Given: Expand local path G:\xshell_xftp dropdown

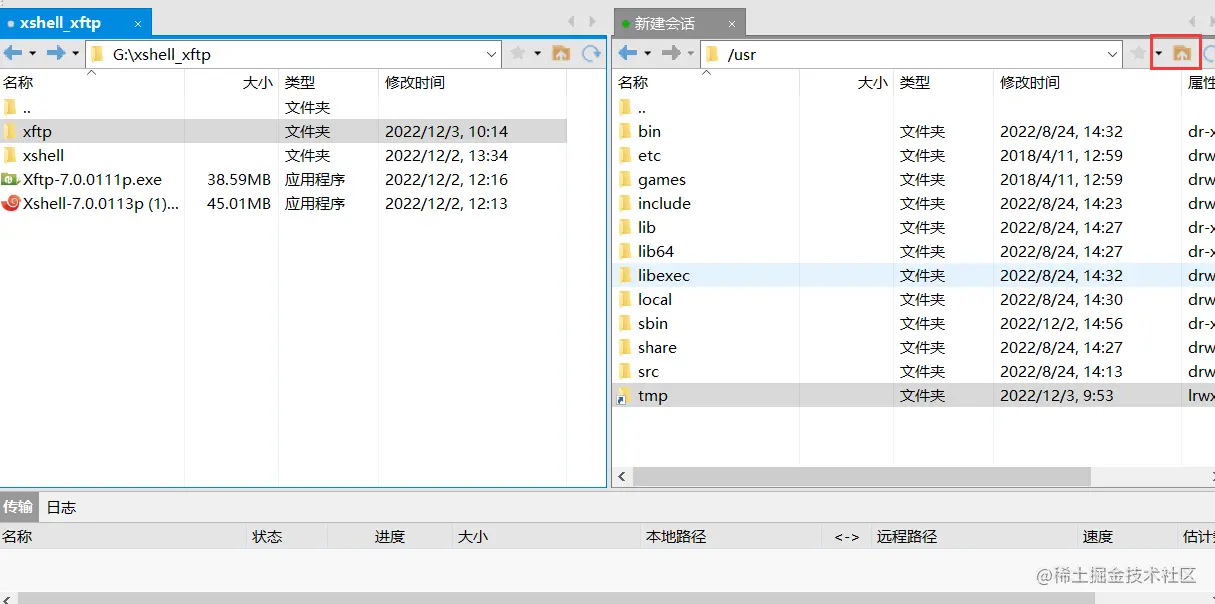Looking at the screenshot, I should point(491,54).
